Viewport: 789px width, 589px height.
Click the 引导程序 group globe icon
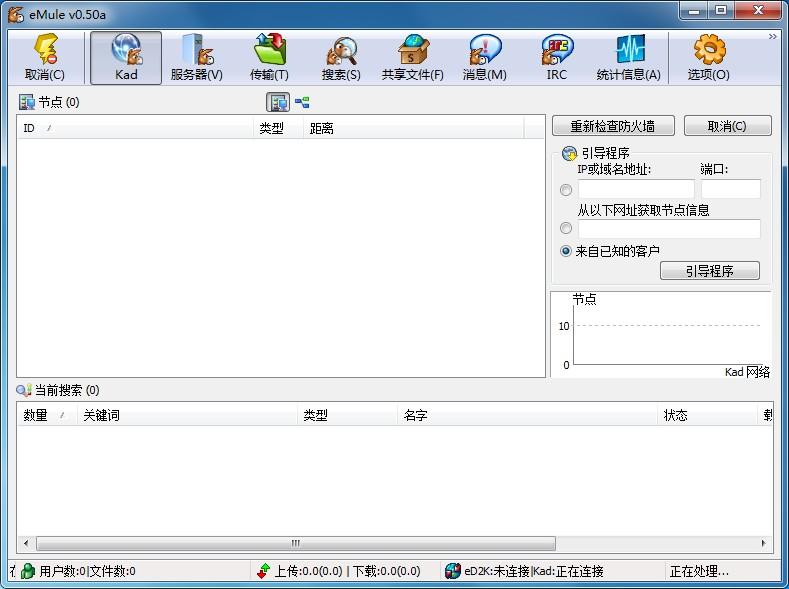pyautogui.click(x=569, y=153)
